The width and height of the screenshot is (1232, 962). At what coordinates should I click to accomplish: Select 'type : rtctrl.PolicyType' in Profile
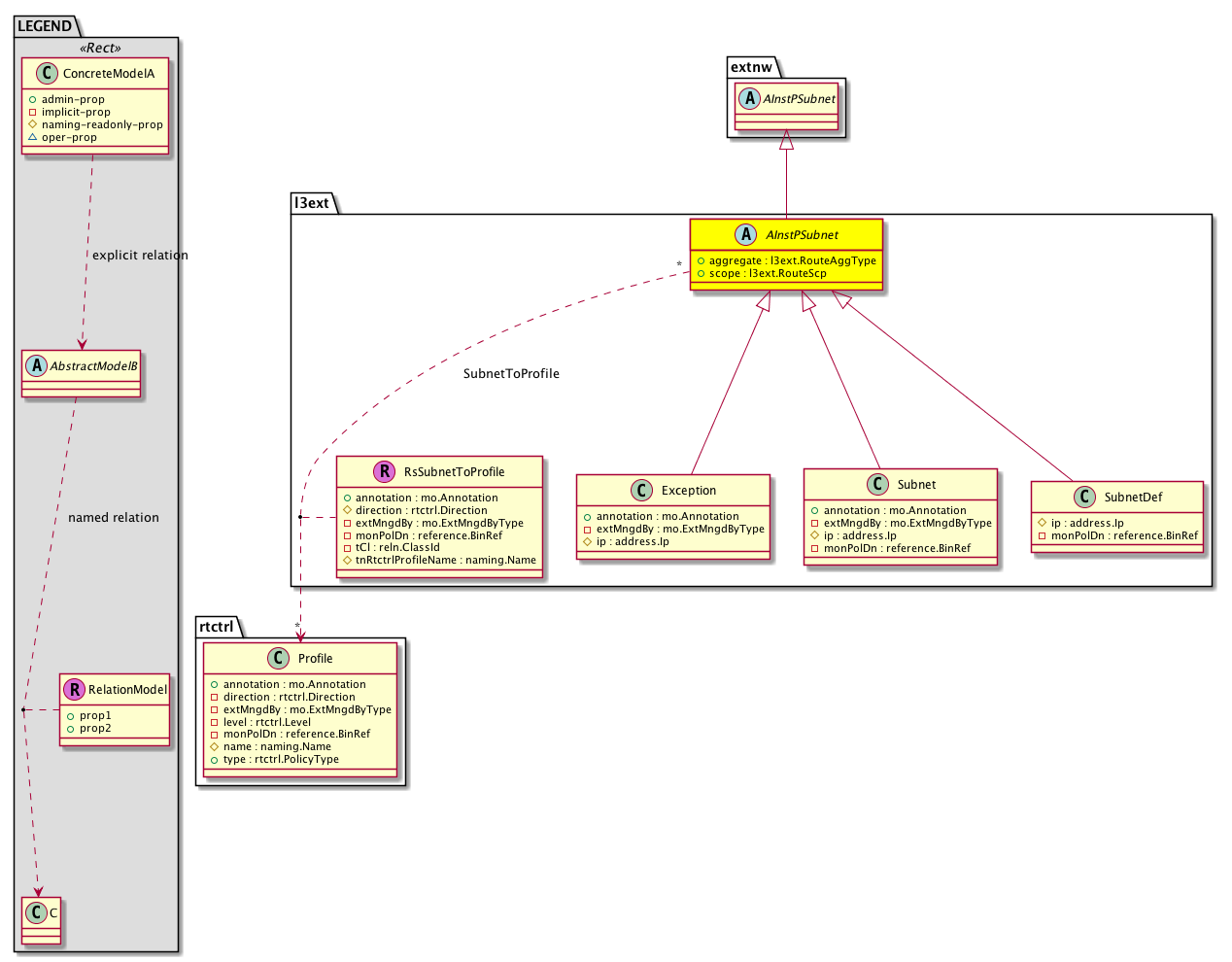click(281, 759)
